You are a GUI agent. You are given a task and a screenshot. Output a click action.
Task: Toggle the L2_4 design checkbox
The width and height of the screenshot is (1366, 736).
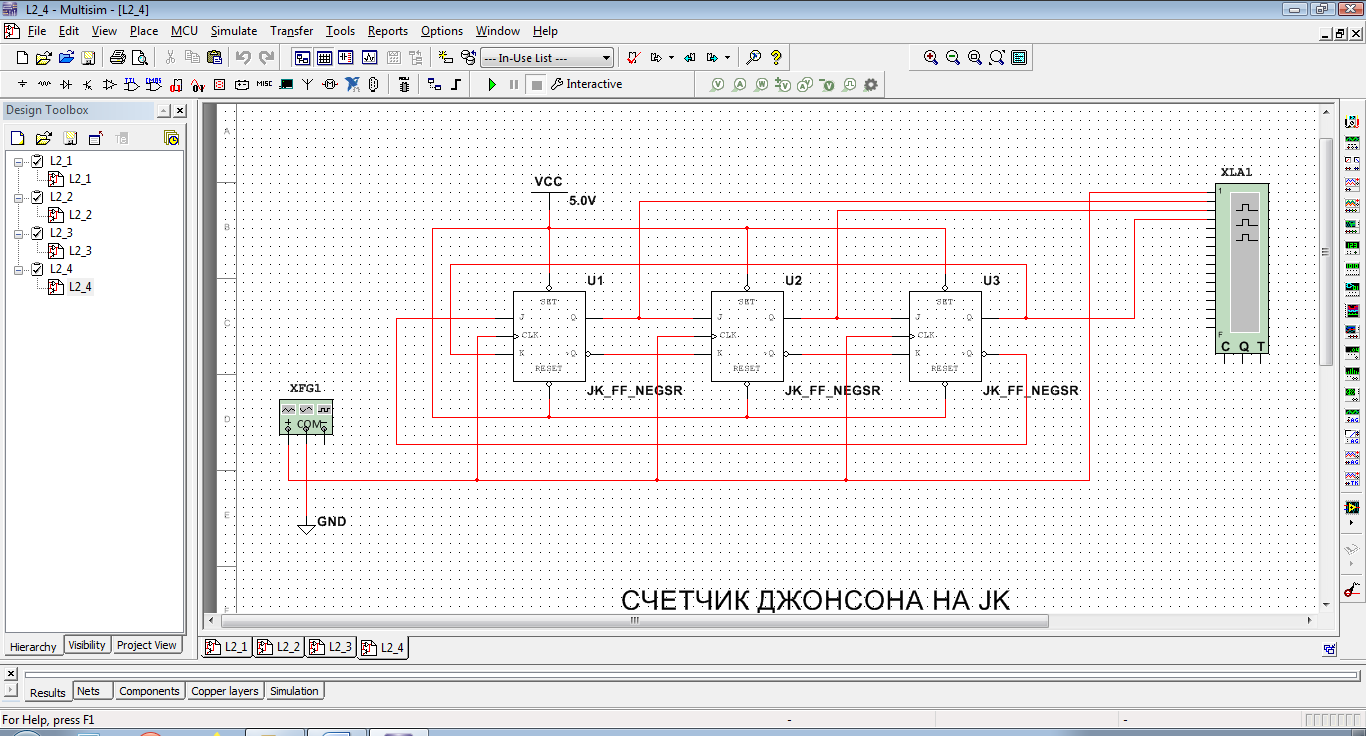pos(37,269)
